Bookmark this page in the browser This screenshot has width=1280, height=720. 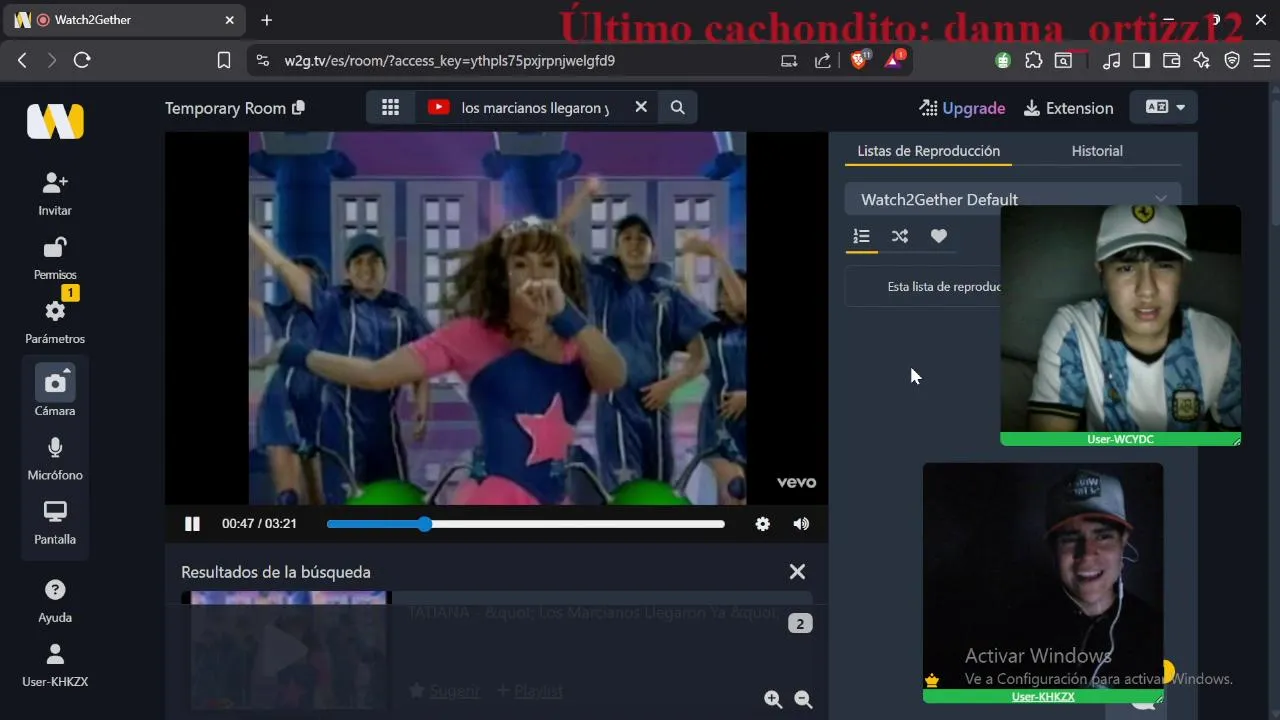pos(224,60)
